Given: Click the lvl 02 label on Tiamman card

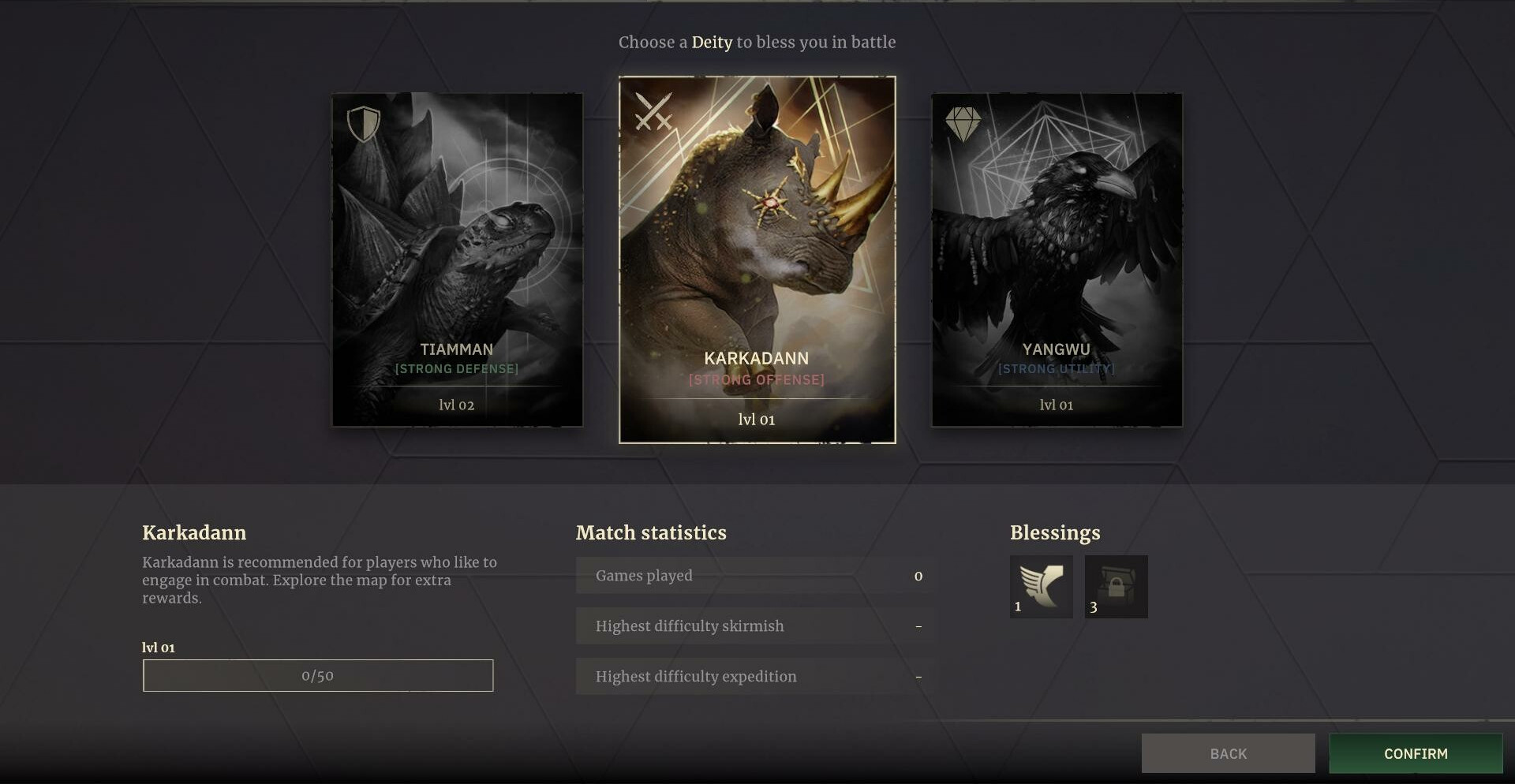Looking at the screenshot, I should (x=457, y=405).
